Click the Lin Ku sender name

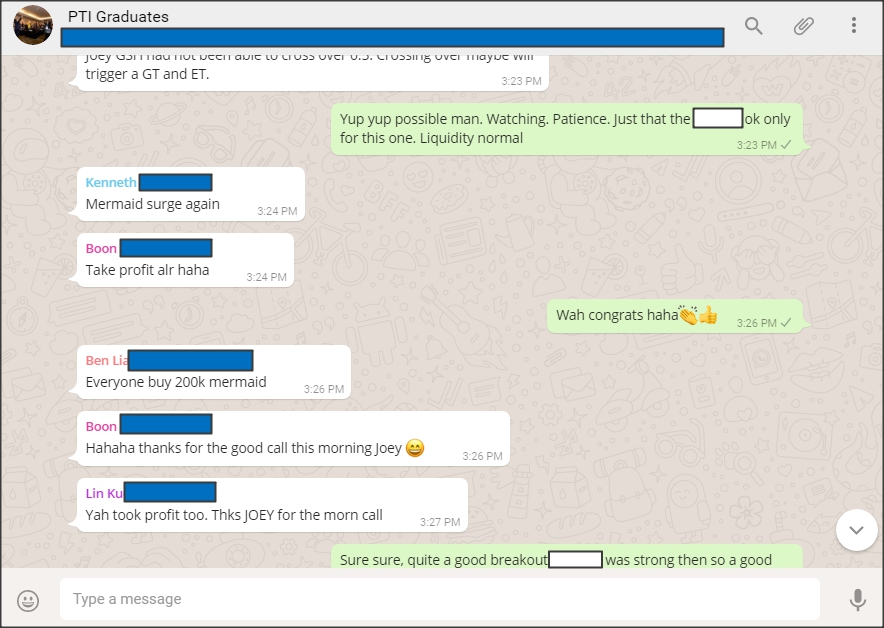point(104,493)
